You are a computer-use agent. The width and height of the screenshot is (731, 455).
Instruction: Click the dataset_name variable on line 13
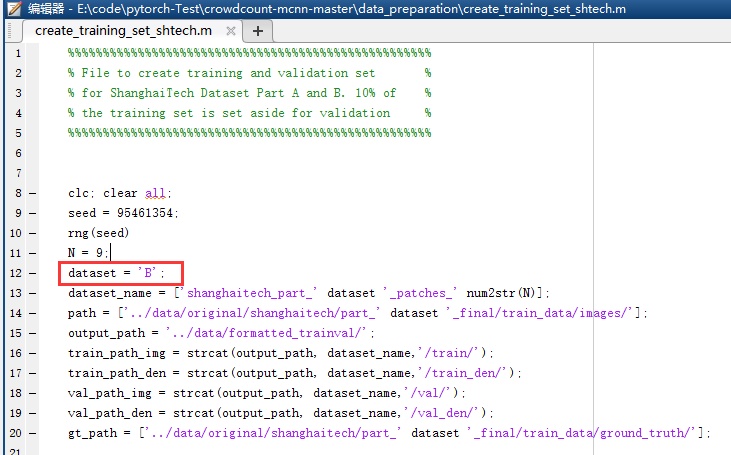tap(110, 293)
